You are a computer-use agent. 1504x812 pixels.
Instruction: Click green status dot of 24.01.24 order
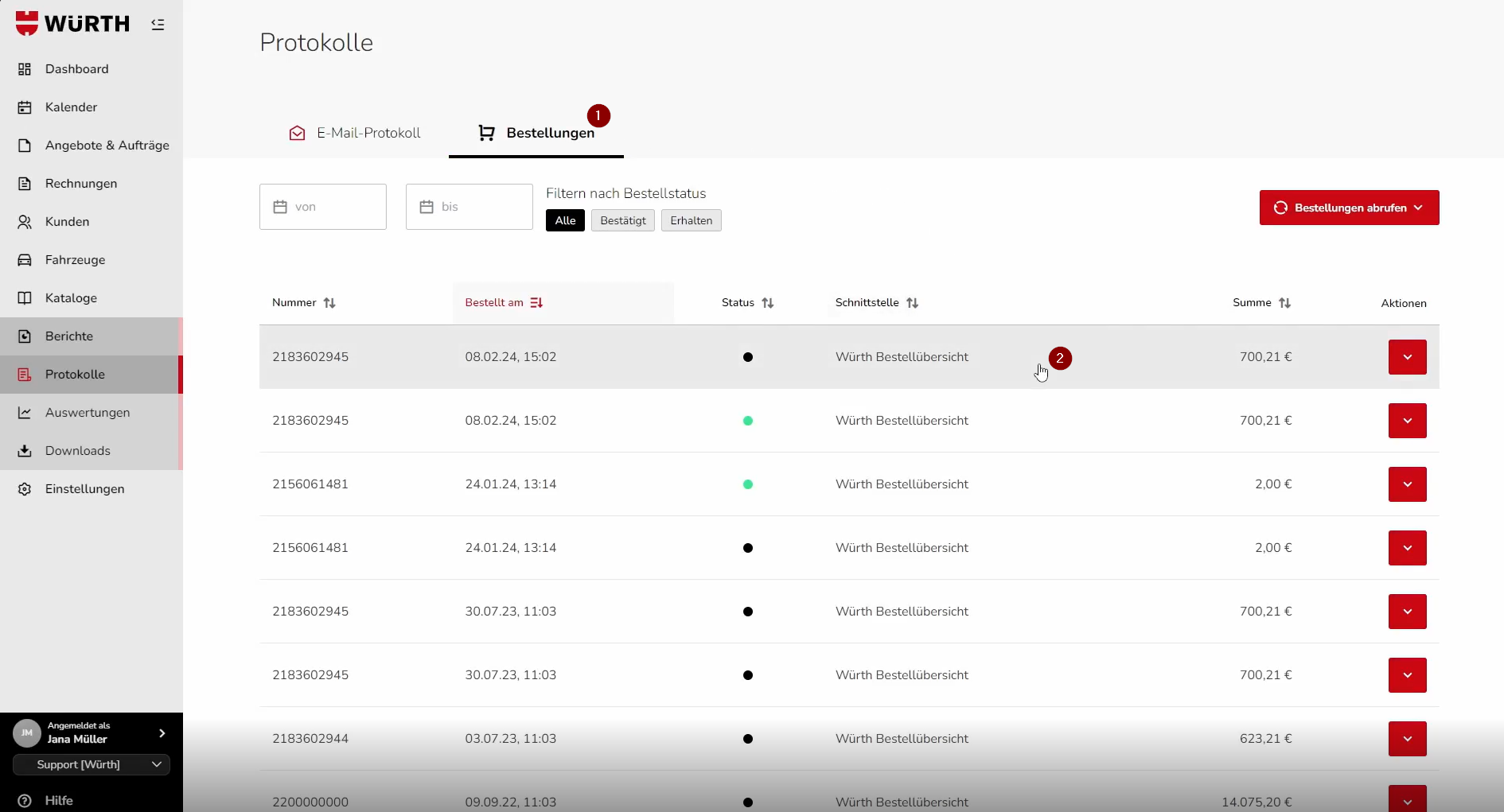(748, 484)
